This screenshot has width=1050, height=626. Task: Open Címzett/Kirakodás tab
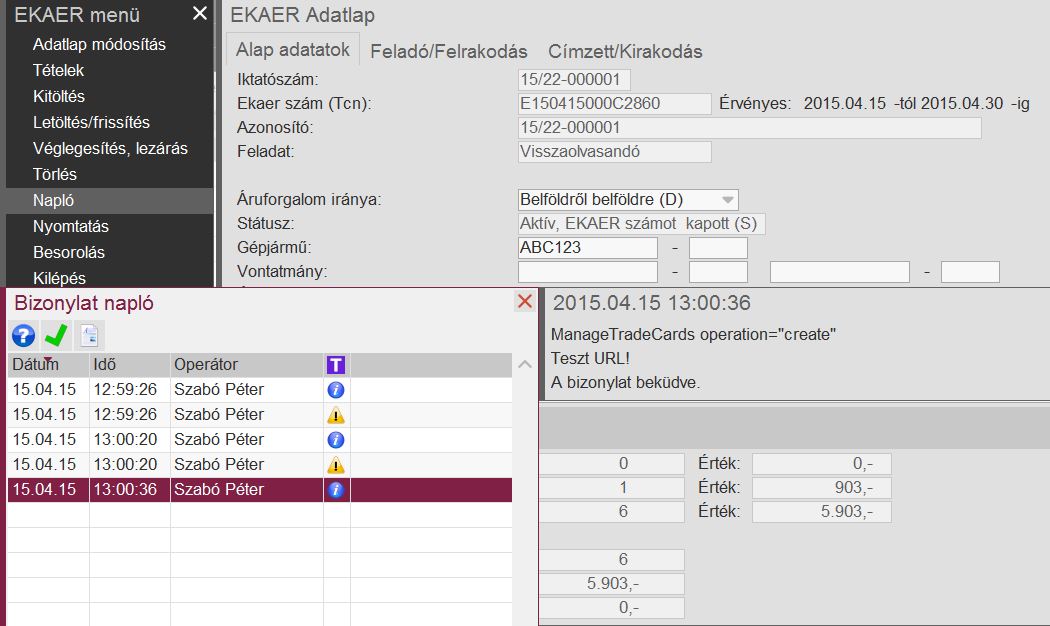coord(625,52)
